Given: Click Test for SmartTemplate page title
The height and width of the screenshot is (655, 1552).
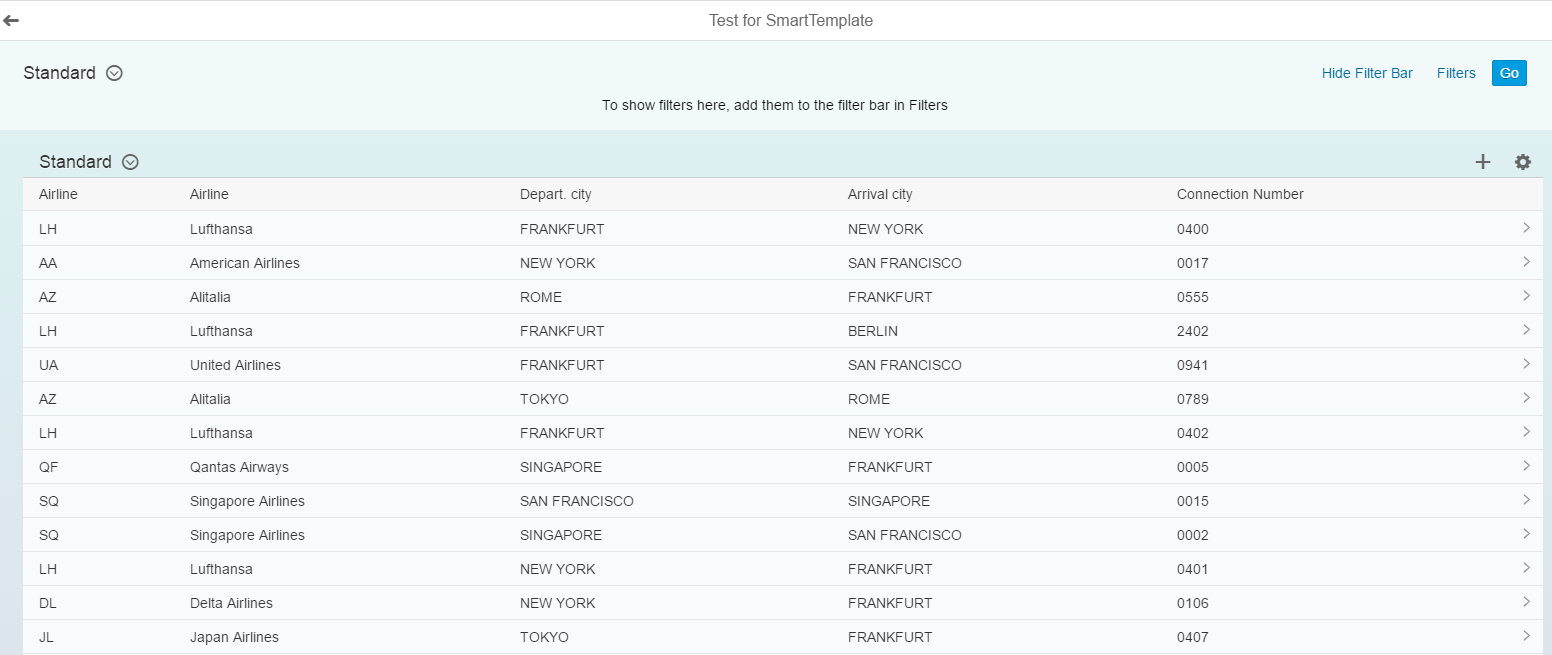Looking at the screenshot, I should 791,20.
